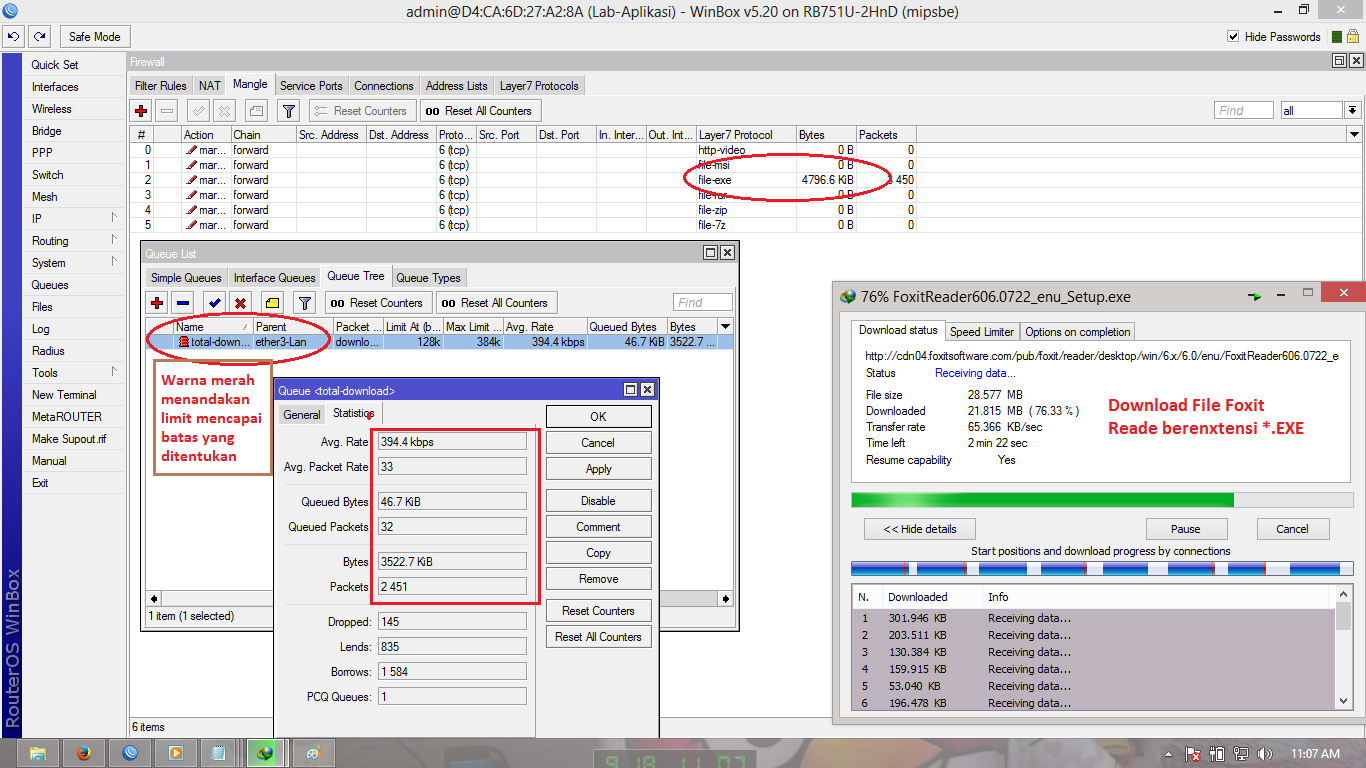This screenshot has width=1366, height=768.
Task: Click the connections list vertical scrollbar
Action: click(x=1343, y=645)
